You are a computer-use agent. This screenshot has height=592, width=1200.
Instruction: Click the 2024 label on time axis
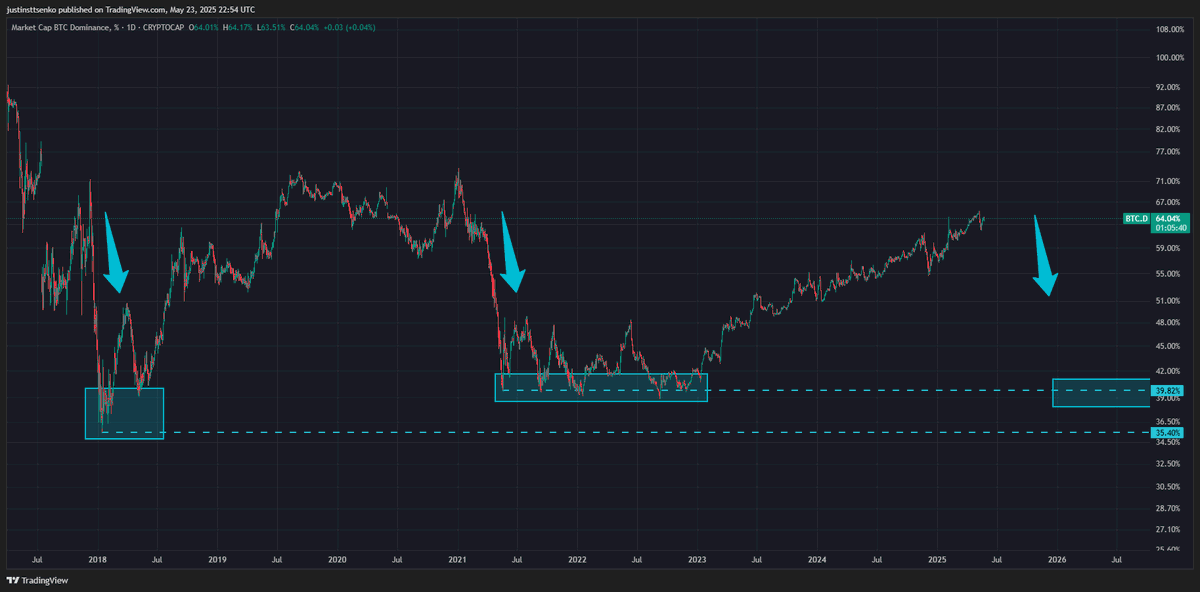pos(817,560)
